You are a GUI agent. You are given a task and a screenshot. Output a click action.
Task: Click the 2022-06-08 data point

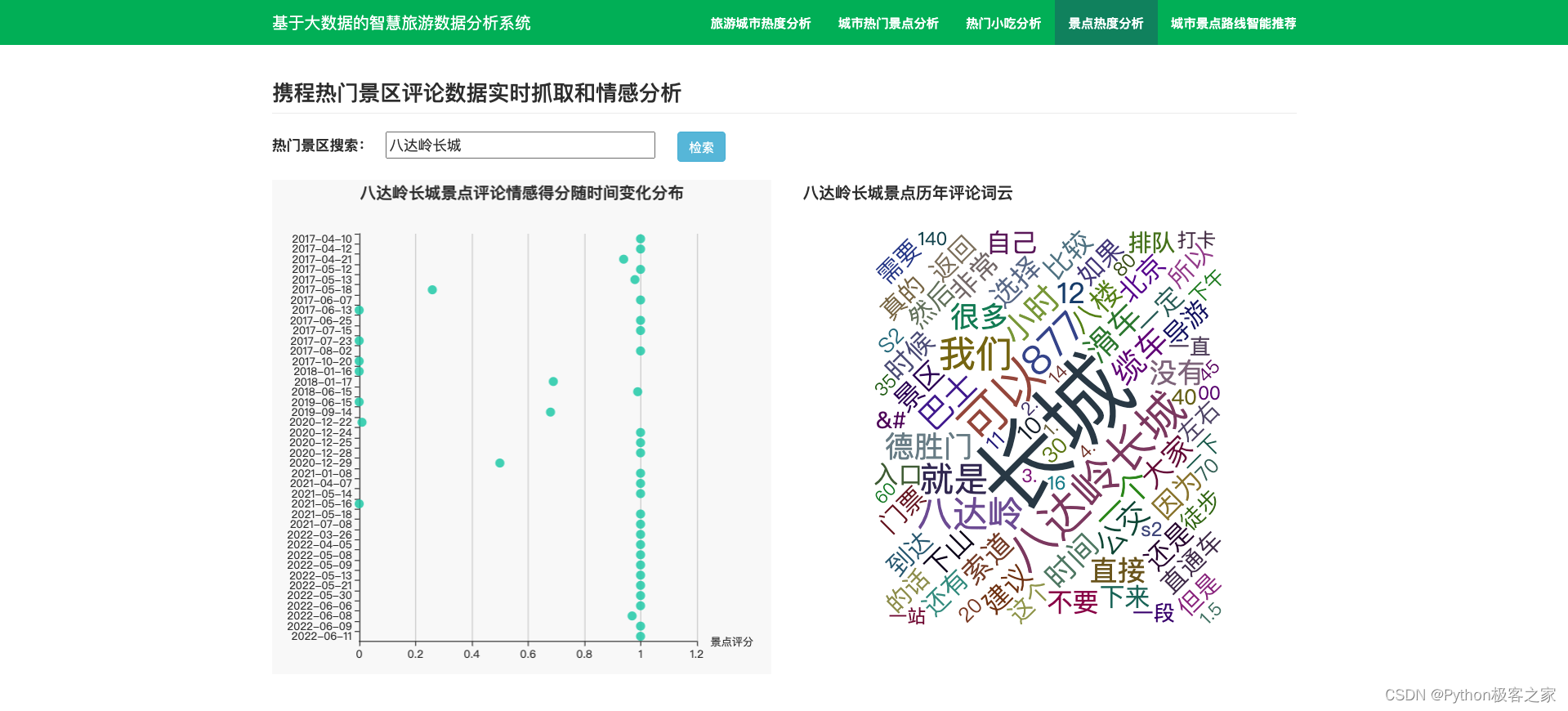pyautogui.click(x=632, y=616)
